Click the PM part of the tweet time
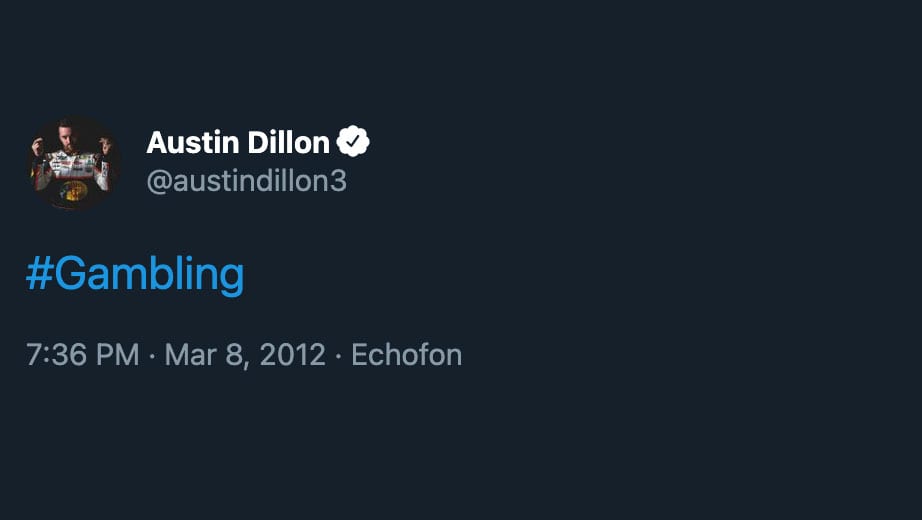 118,355
